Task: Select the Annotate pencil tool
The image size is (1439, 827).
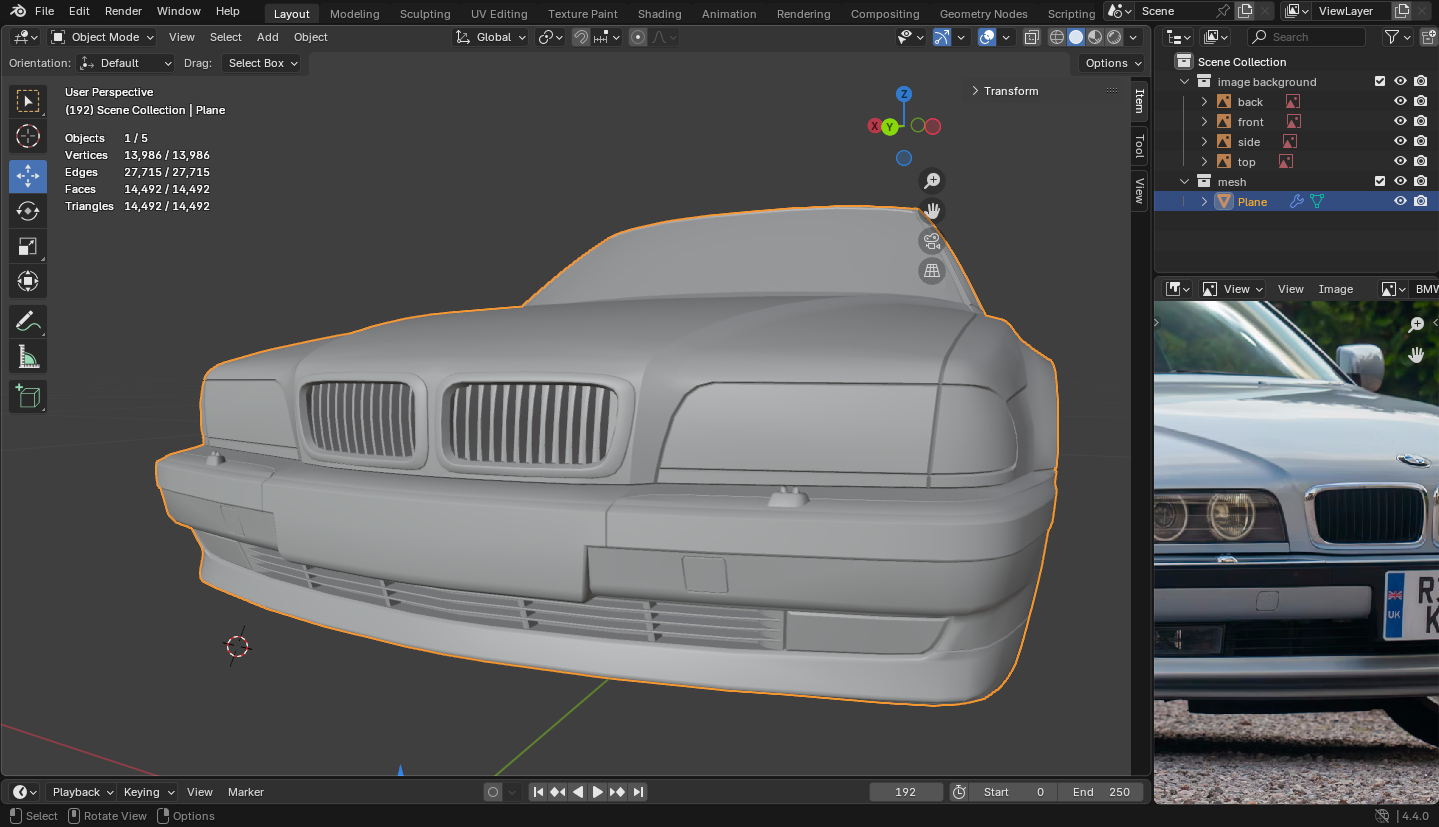Action: (x=28, y=322)
